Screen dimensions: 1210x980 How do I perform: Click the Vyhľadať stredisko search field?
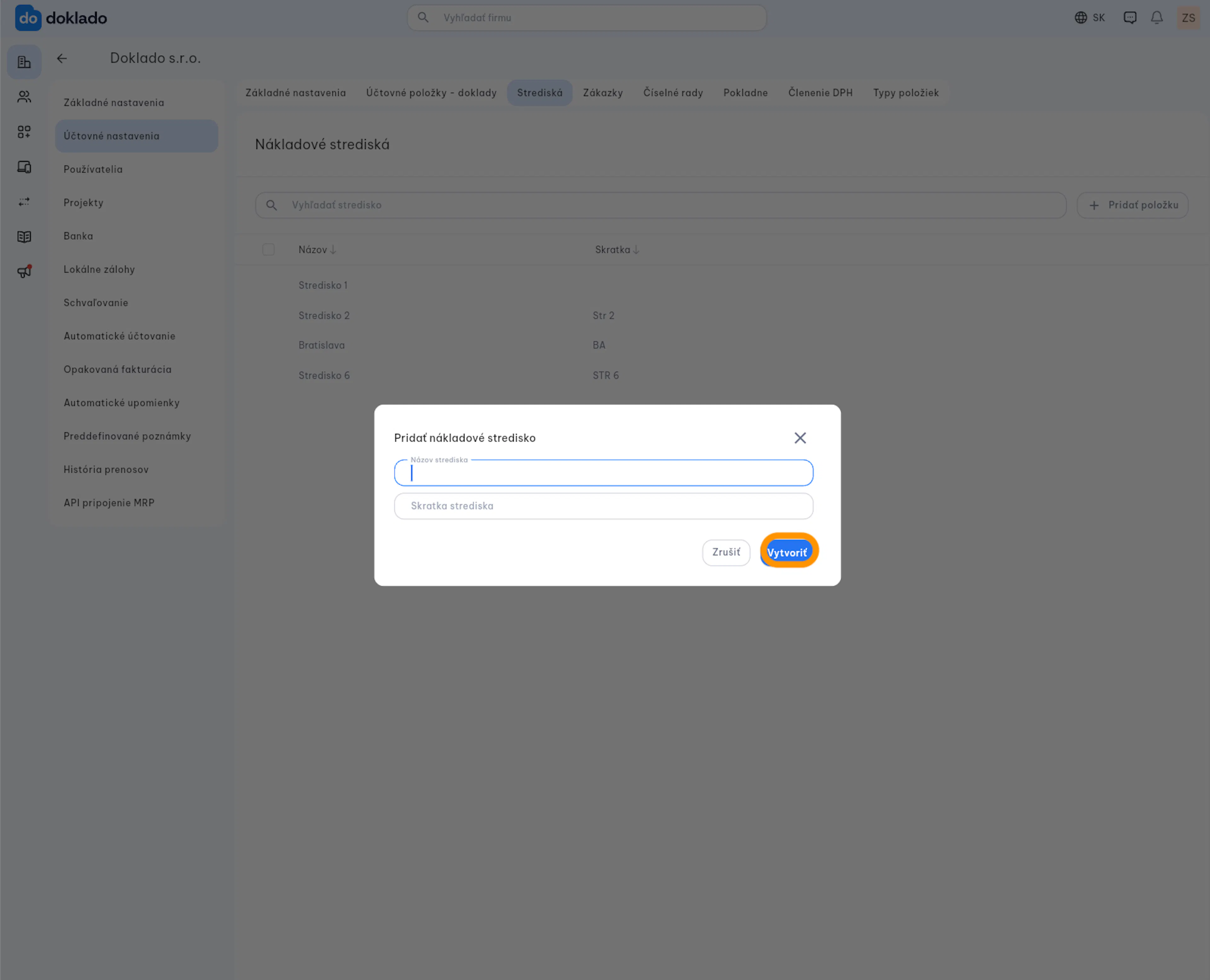pyautogui.click(x=661, y=205)
